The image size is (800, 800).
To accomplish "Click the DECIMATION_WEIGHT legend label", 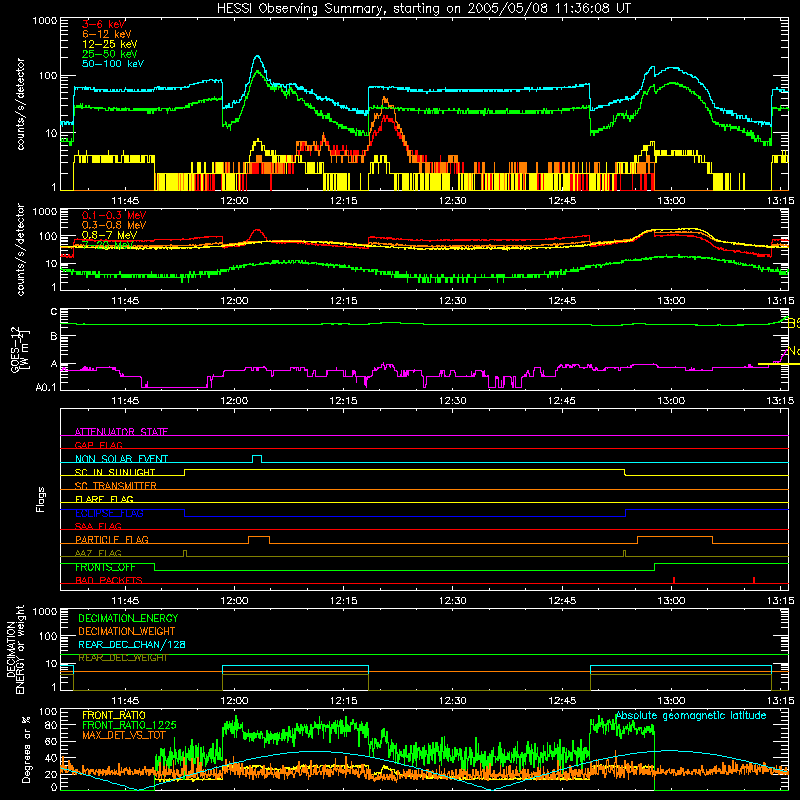I will pos(127,631).
